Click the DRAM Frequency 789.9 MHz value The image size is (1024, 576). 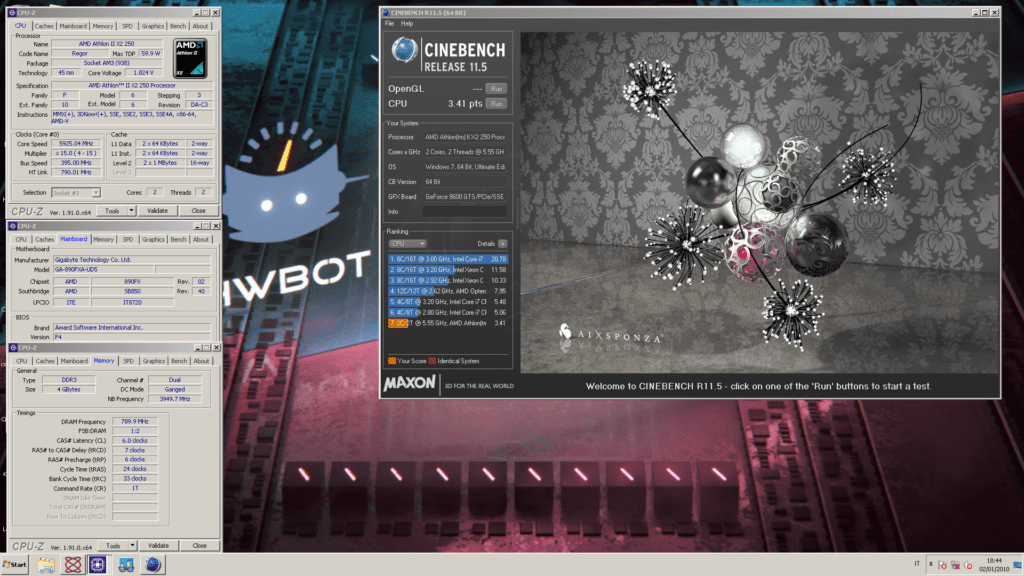pos(135,422)
